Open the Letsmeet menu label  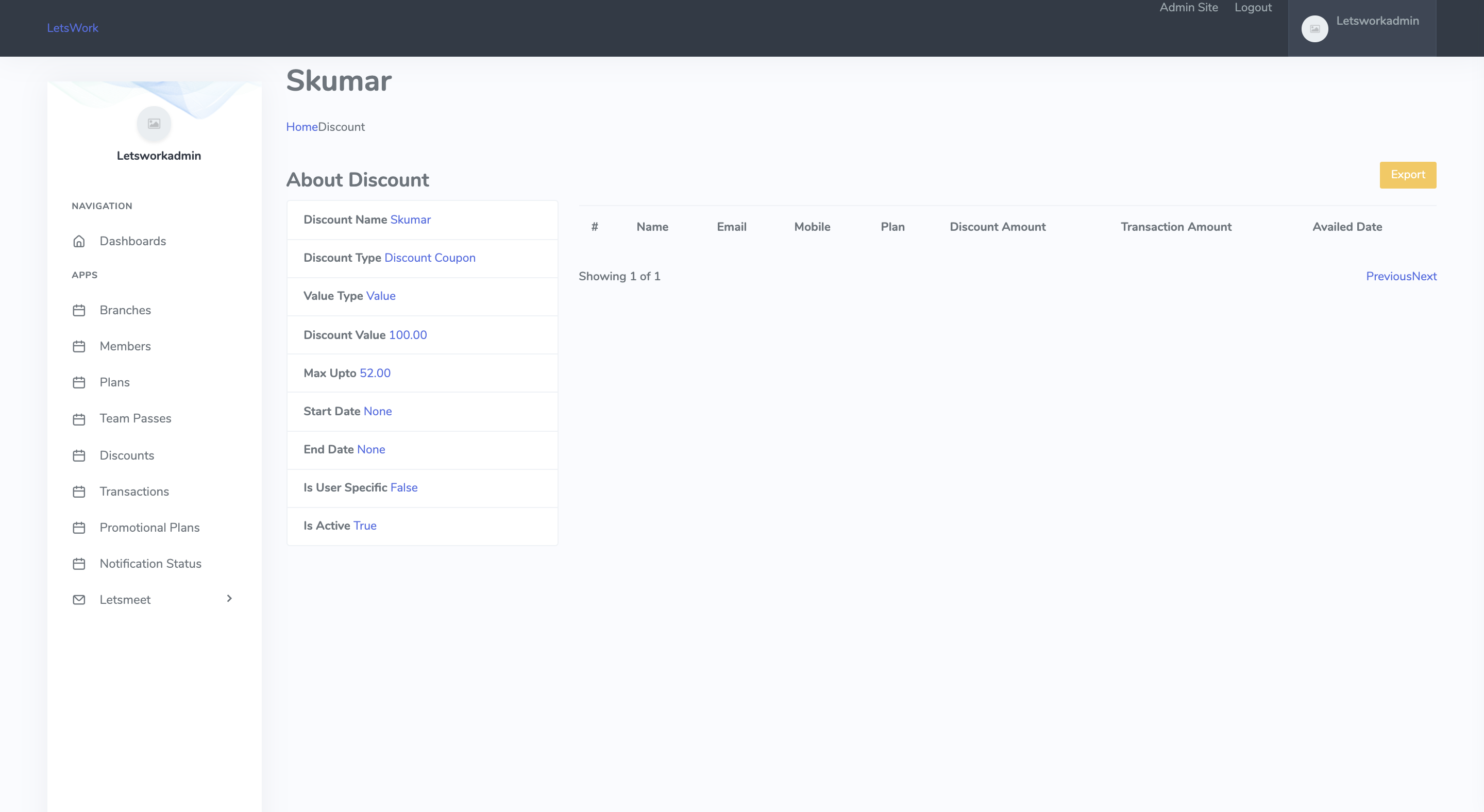click(125, 600)
